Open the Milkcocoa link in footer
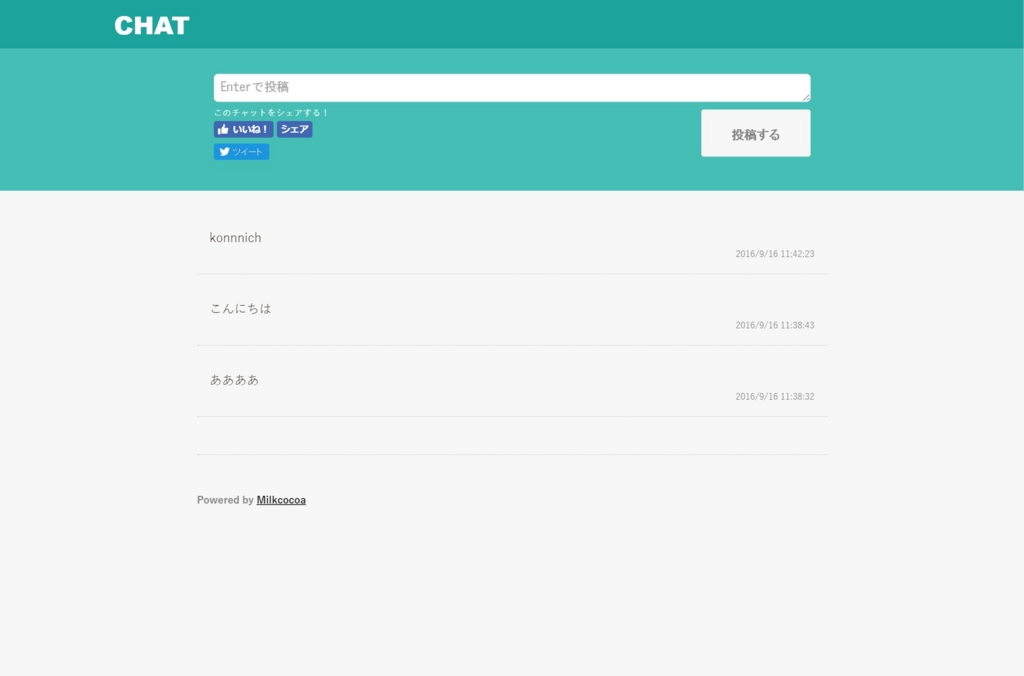Viewport: 1024px width, 676px height. pyautogui.click(x=281, y=500)
